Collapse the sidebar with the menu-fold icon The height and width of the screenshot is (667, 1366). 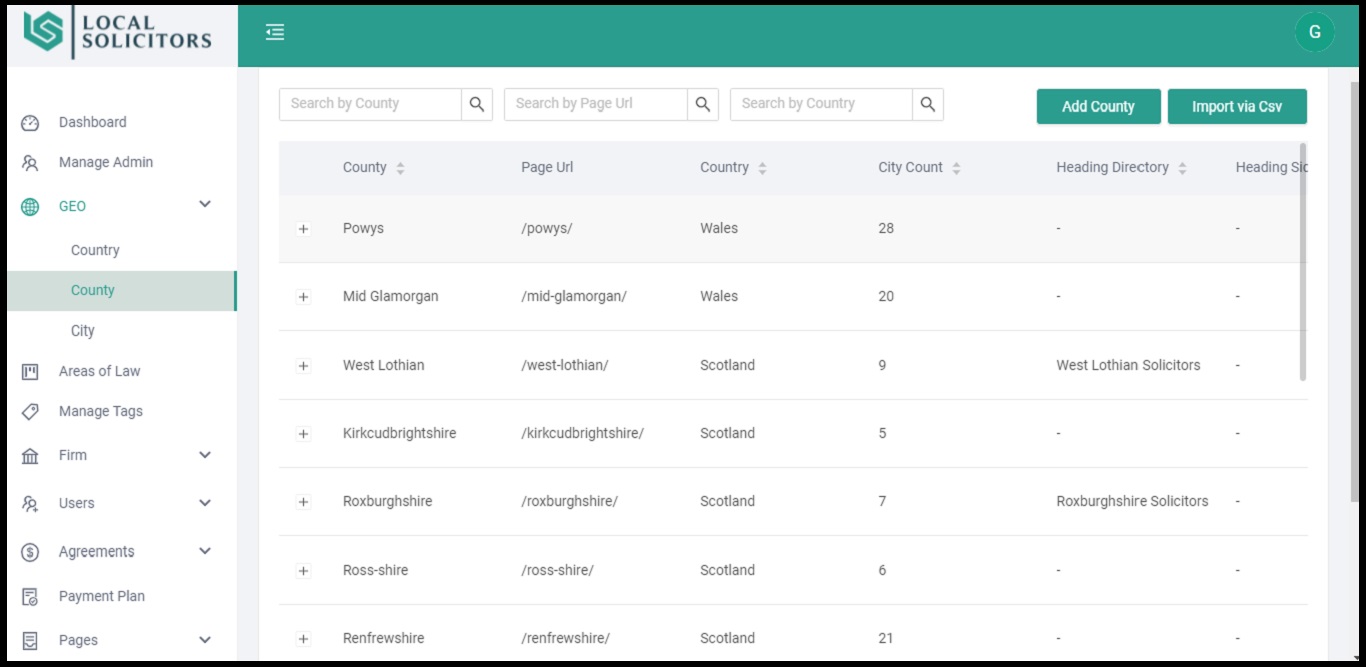point(275,32)
